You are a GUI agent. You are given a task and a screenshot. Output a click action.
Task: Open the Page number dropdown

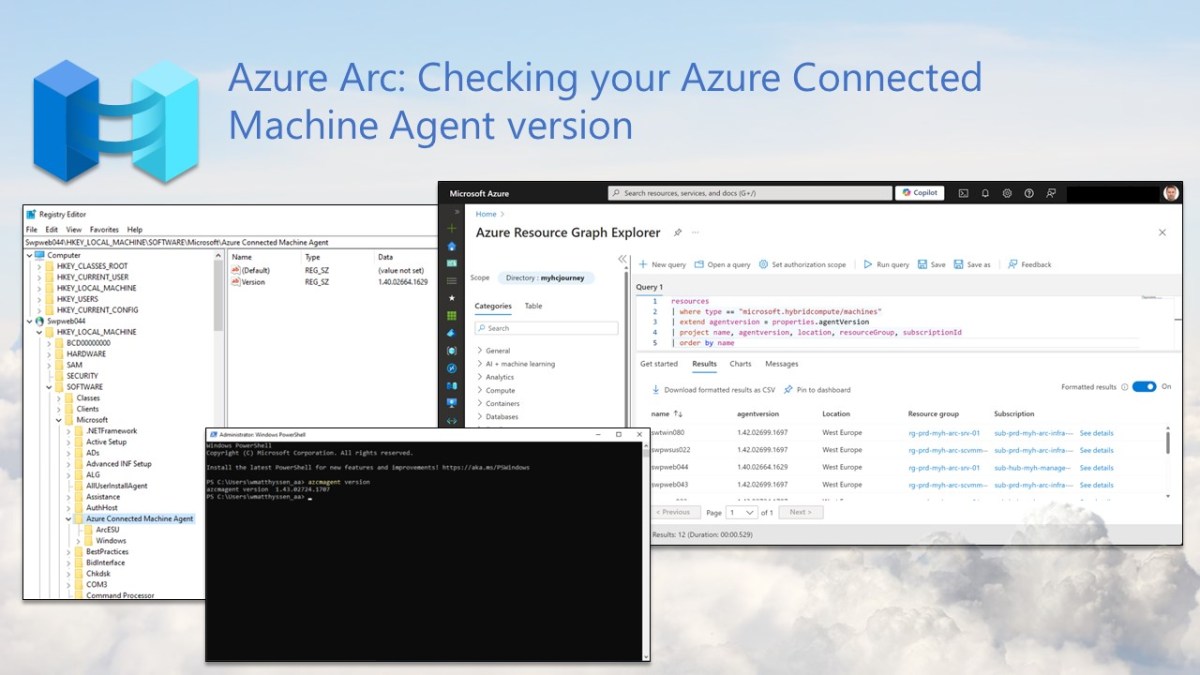click(740, 511)
